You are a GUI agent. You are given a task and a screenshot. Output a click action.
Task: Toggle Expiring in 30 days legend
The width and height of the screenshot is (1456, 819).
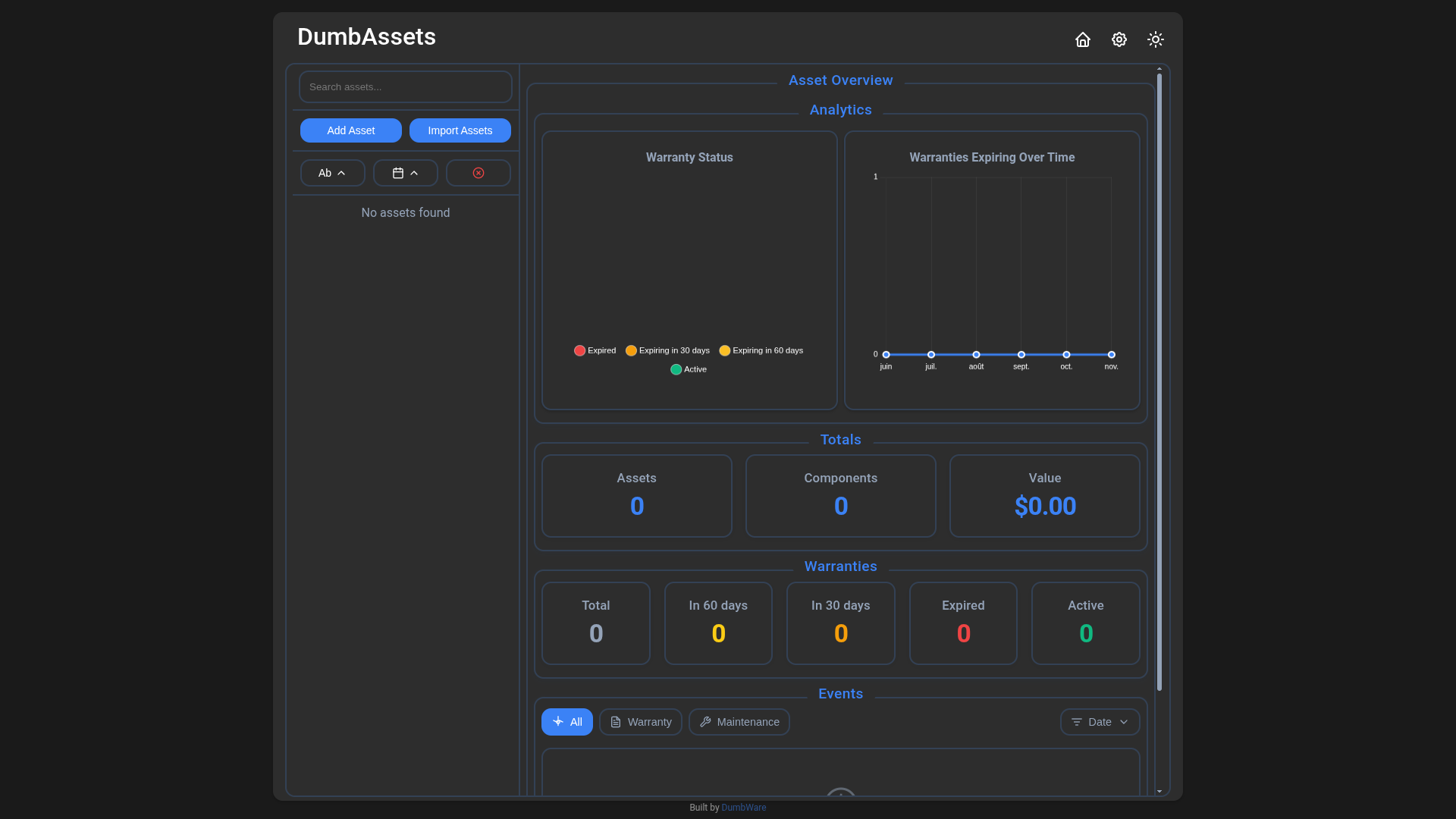667,350
